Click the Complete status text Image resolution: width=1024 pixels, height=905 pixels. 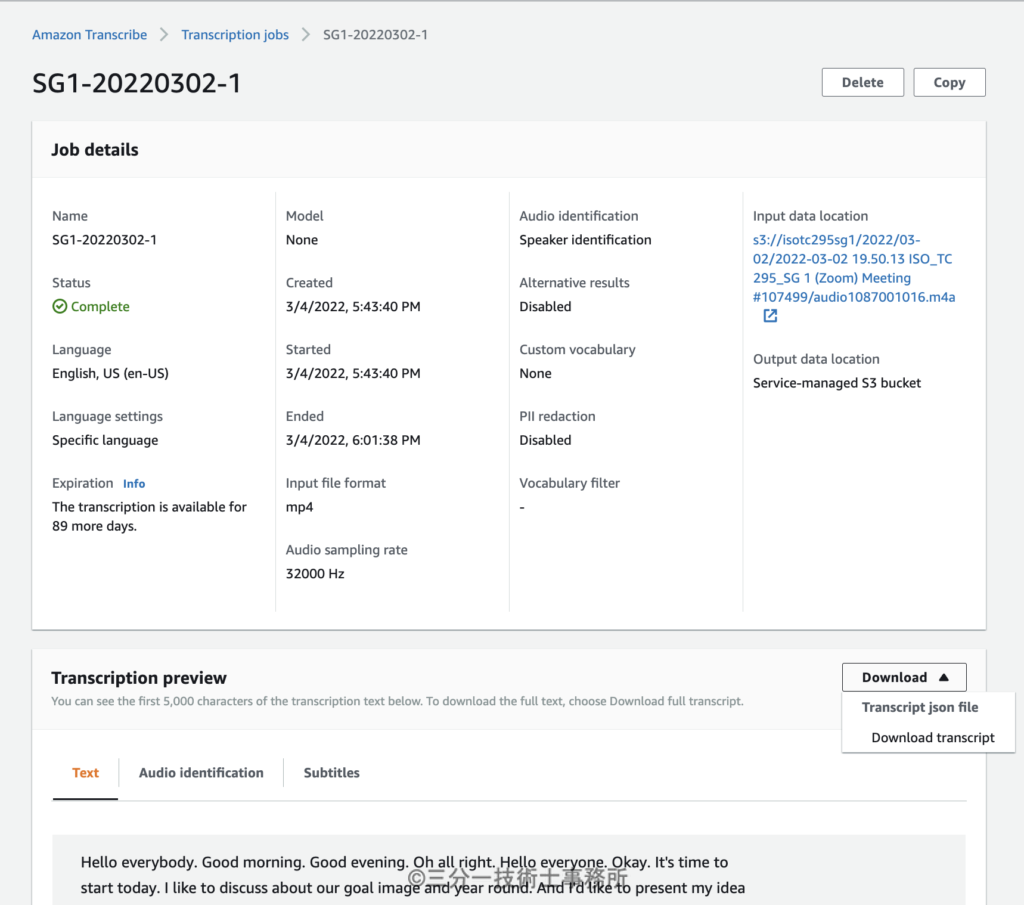(100, 306)
